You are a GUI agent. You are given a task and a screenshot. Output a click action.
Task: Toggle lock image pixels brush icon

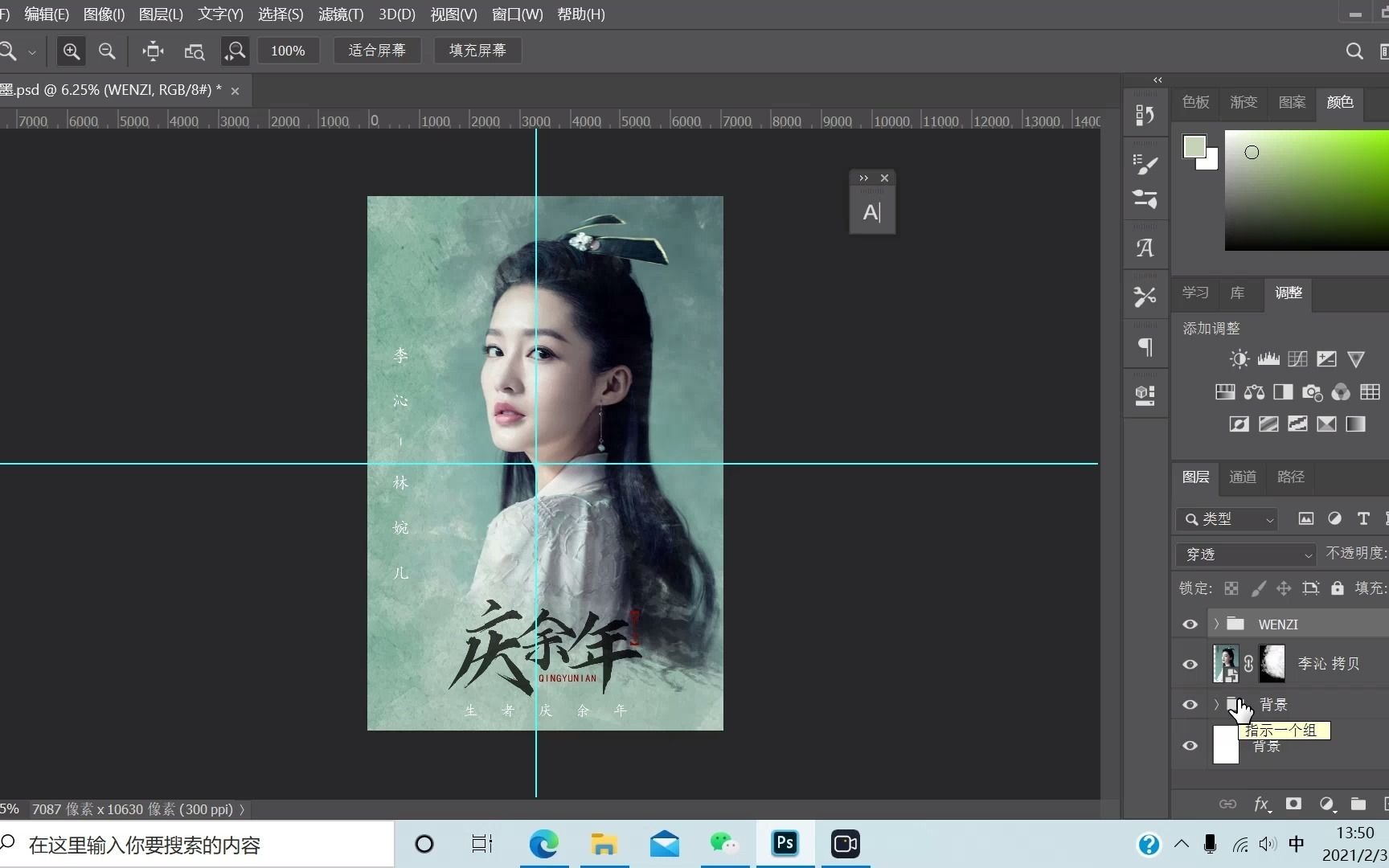[x=1259, y=588]
